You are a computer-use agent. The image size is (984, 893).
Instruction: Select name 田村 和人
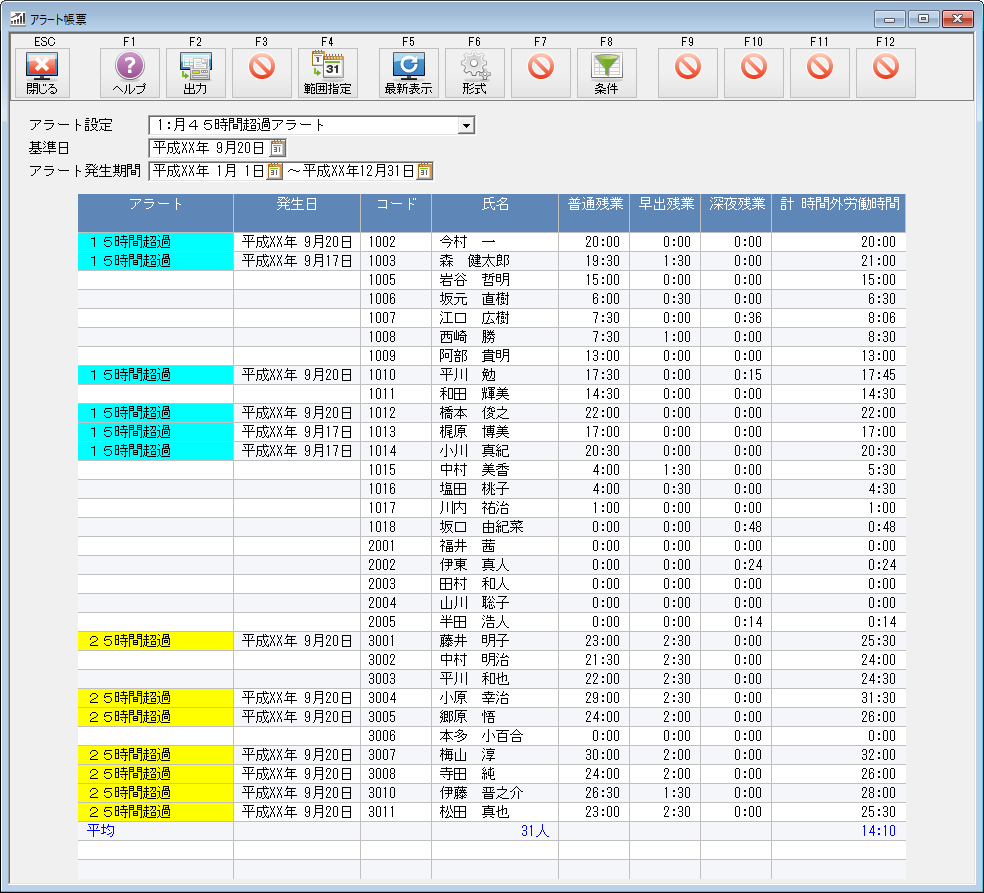(x=495, y=584)
